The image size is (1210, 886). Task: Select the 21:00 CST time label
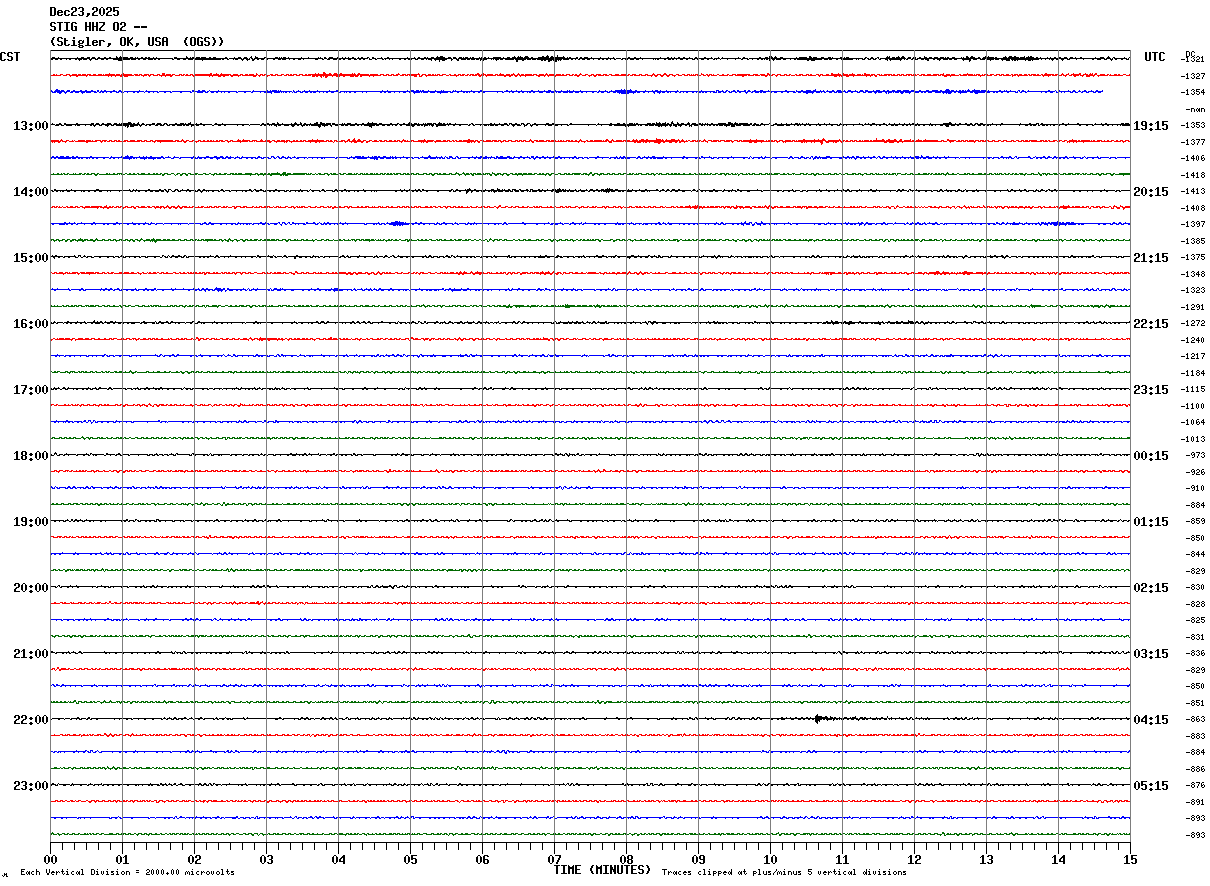coord(30,654)
